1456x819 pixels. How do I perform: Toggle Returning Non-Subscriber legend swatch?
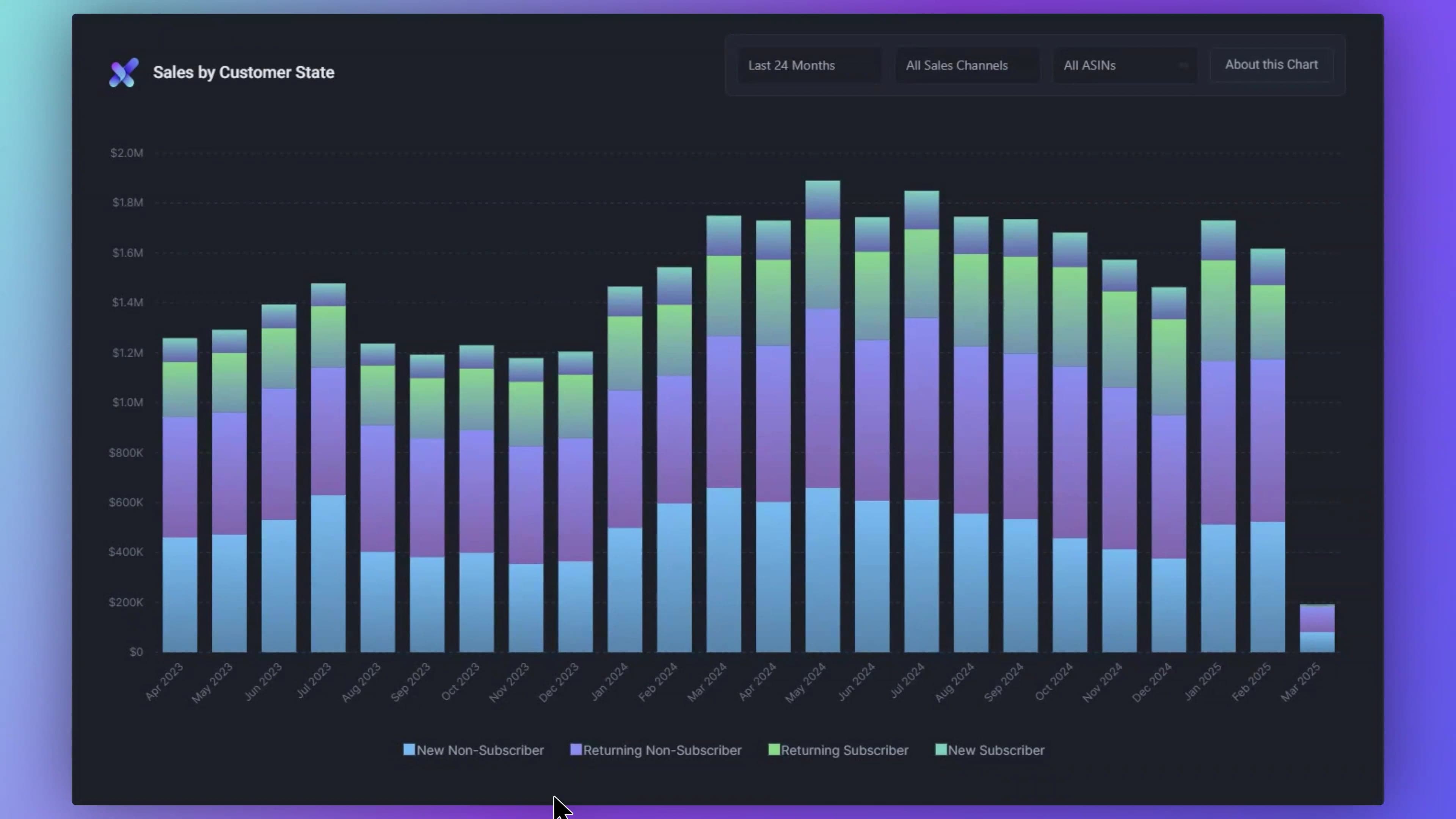576,750
